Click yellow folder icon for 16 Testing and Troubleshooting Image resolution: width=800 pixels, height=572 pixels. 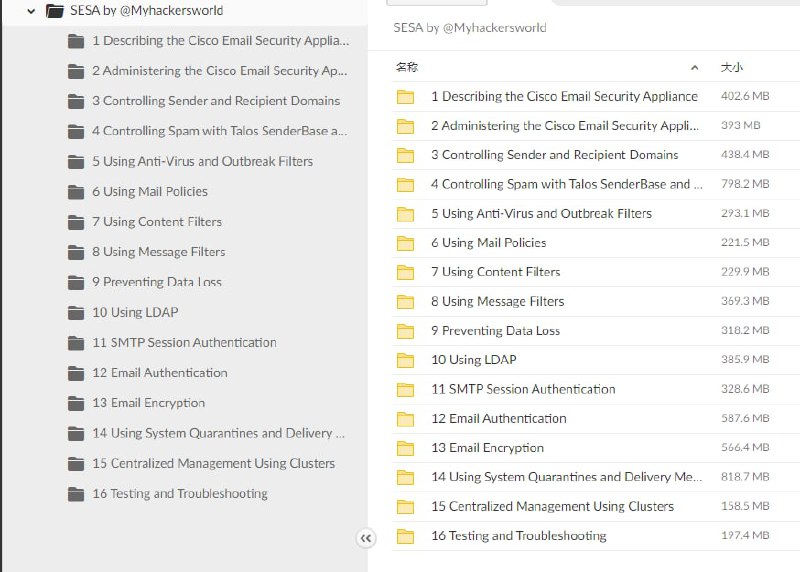point(406,536)
